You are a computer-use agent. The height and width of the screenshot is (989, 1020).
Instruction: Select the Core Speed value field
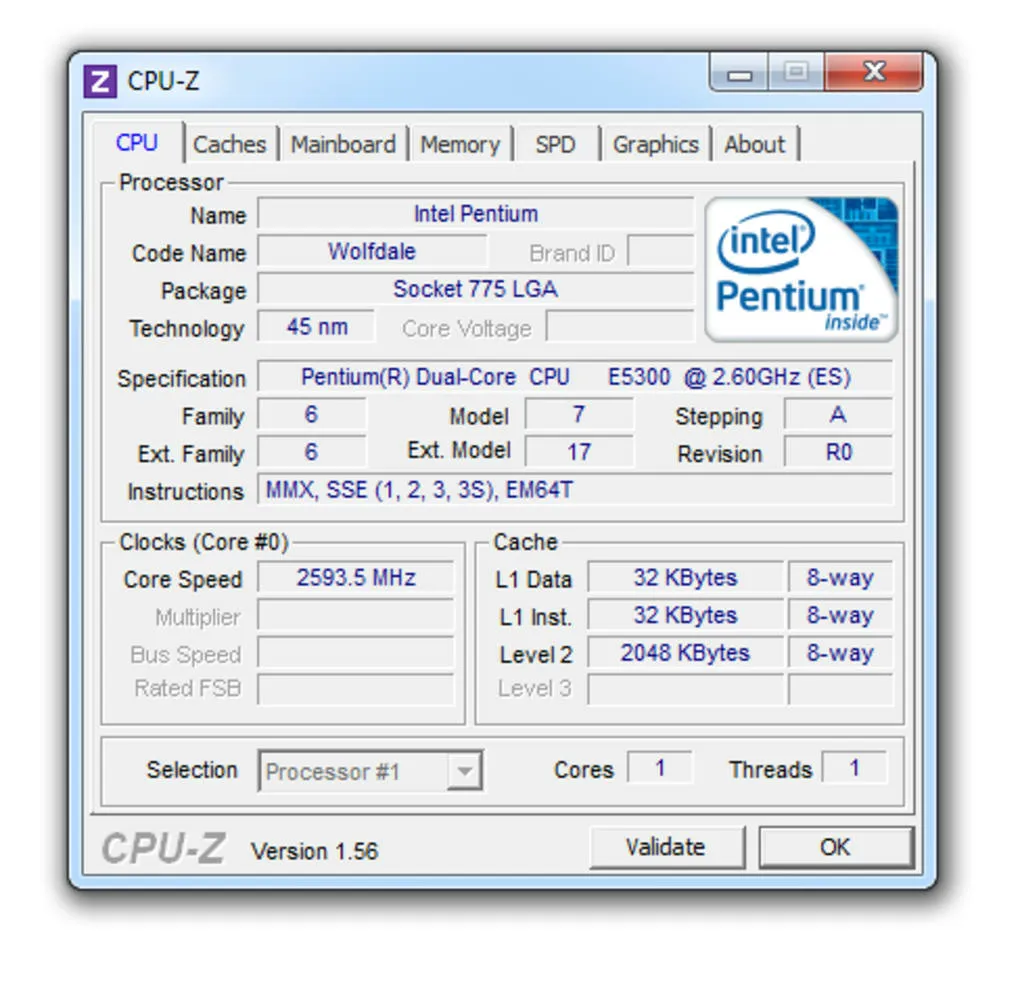click(356, 578)
